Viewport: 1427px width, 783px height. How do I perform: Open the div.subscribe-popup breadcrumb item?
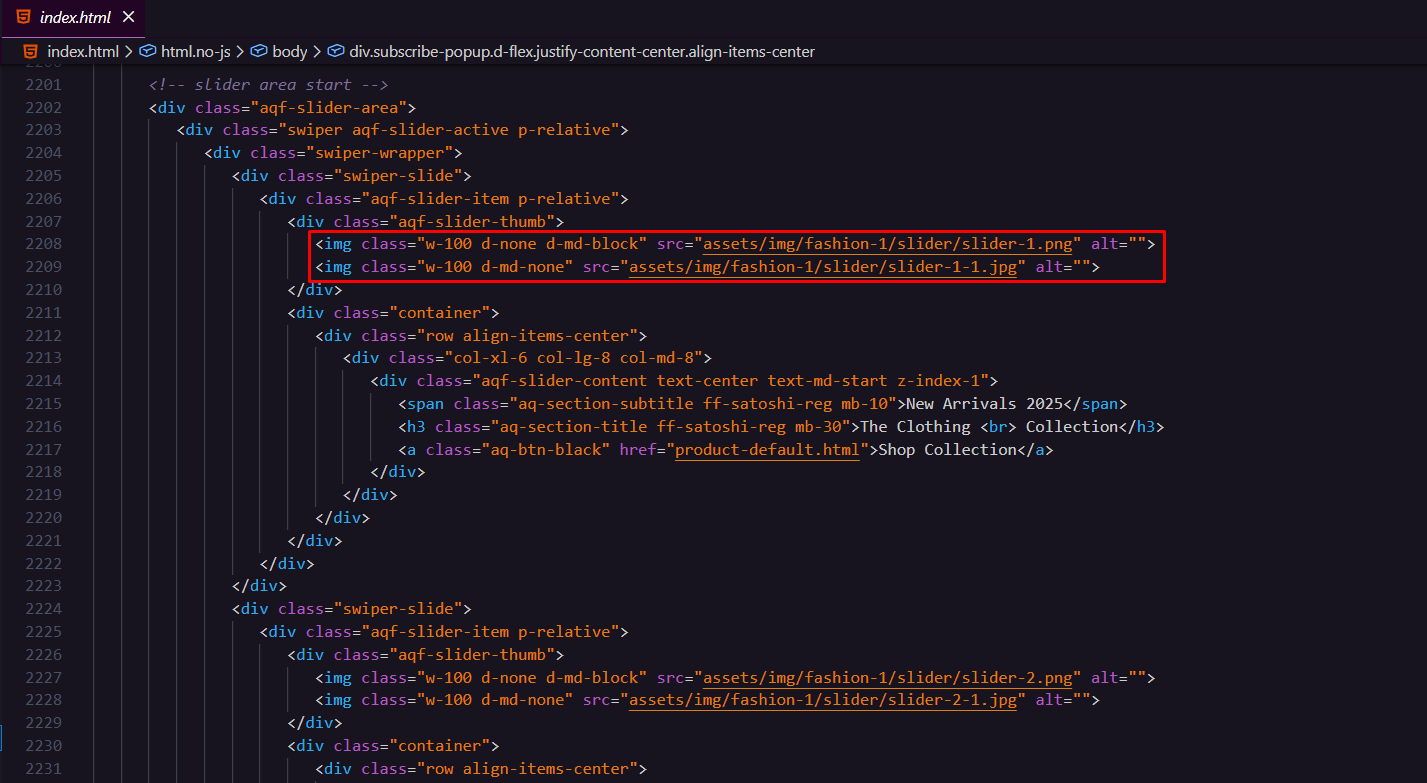pyautogui.click(x=582, y=51)
